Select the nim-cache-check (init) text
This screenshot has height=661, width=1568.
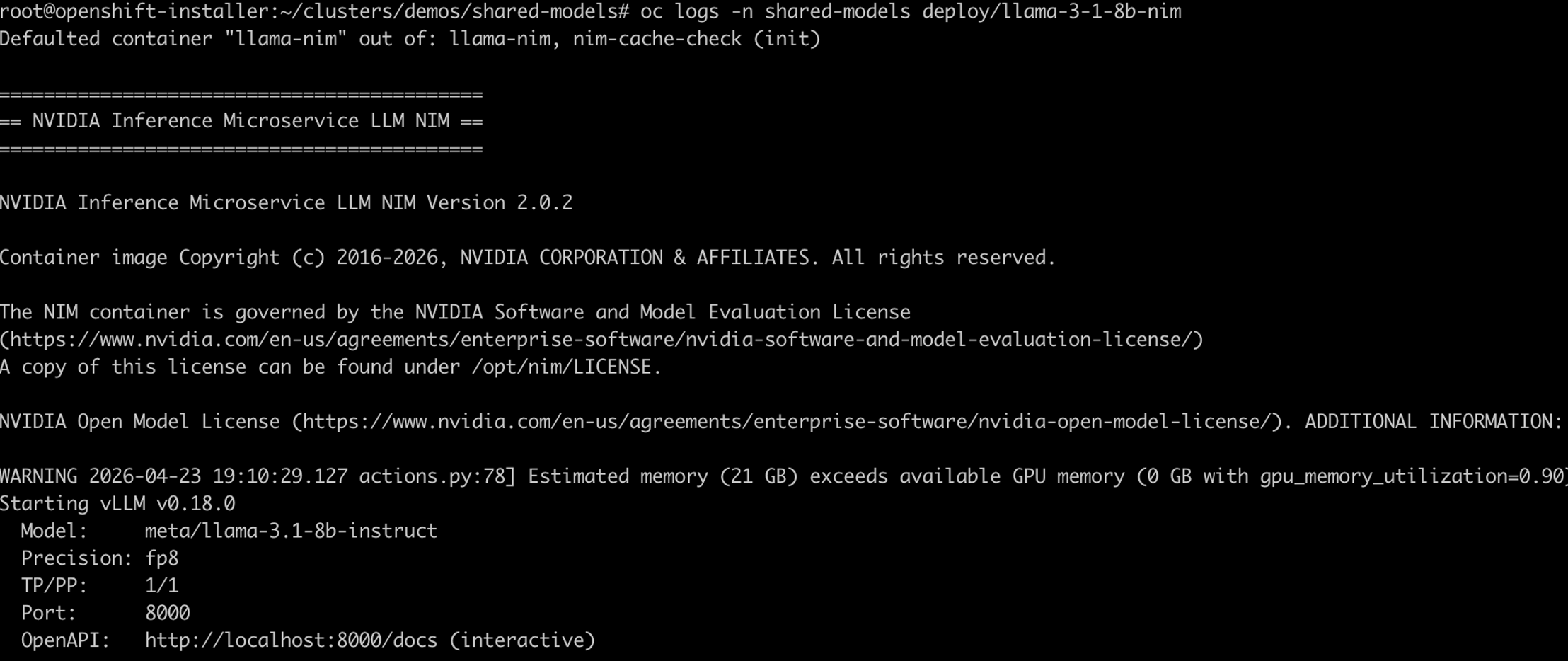[696, 39]
